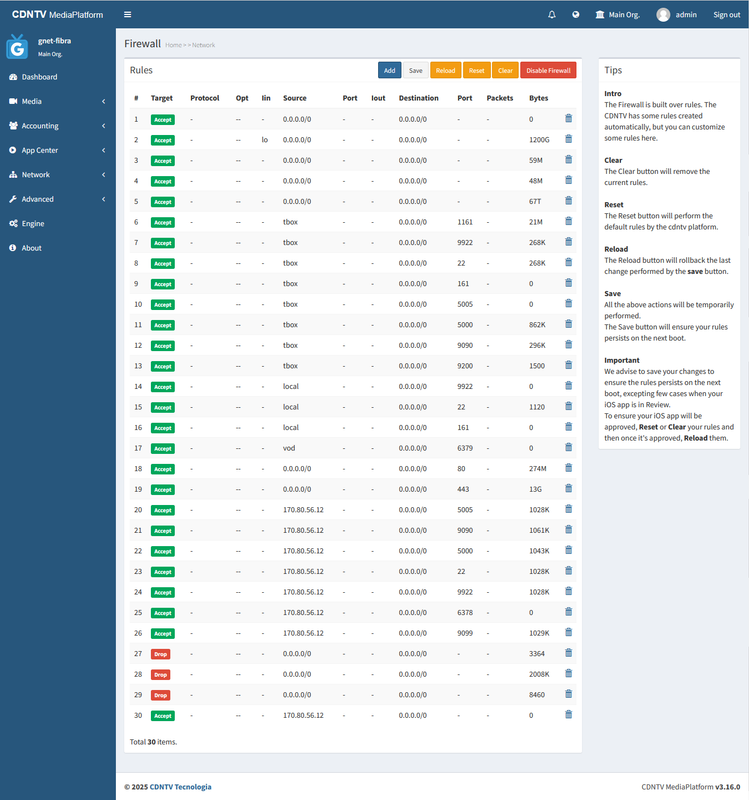The width and height of the screenshot is (749, 800).
Task: Delete the Drop rule 27
Action: (x=568, y=653)
